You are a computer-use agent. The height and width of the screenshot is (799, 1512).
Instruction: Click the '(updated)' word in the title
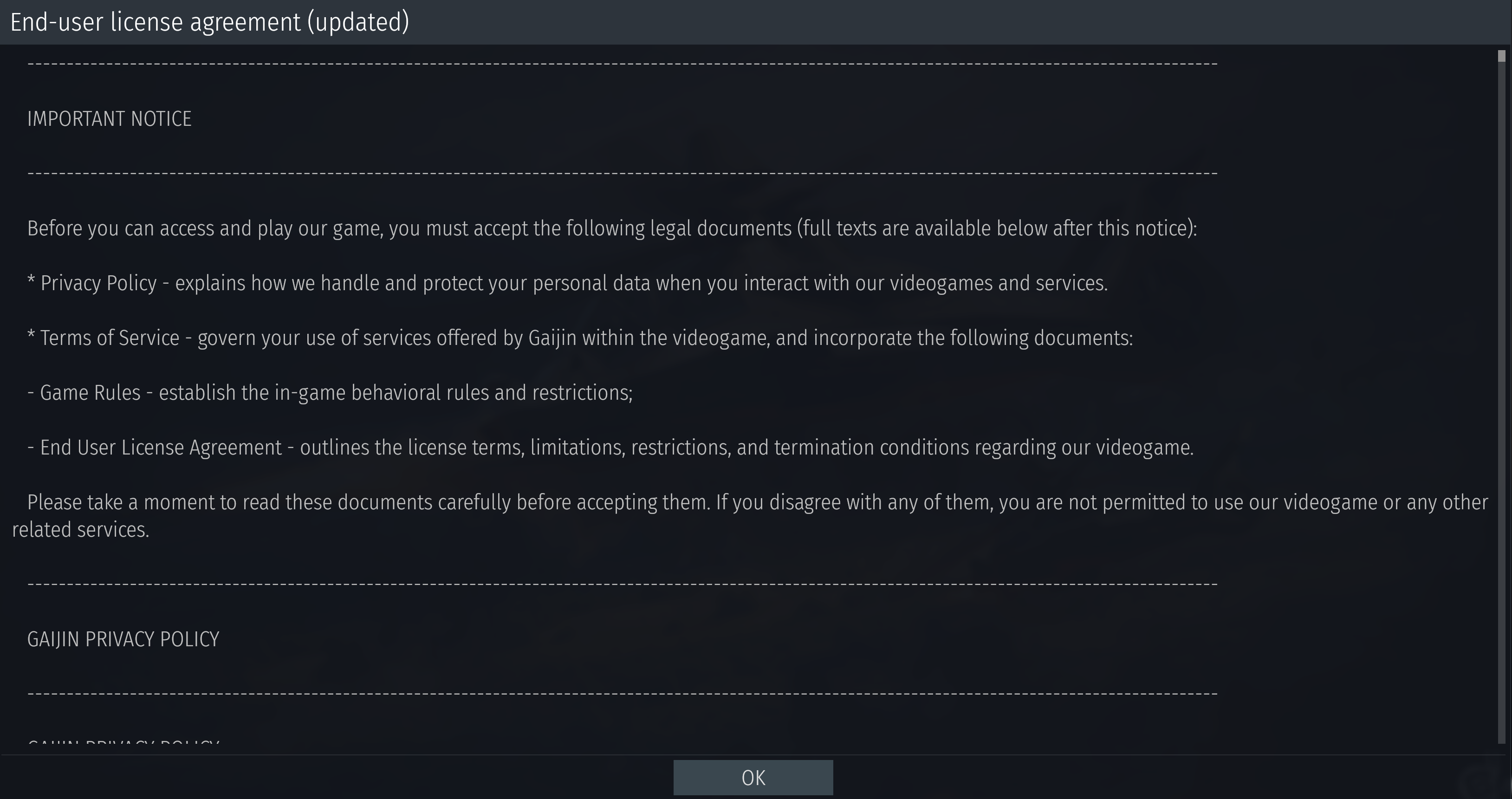point(358,22)
